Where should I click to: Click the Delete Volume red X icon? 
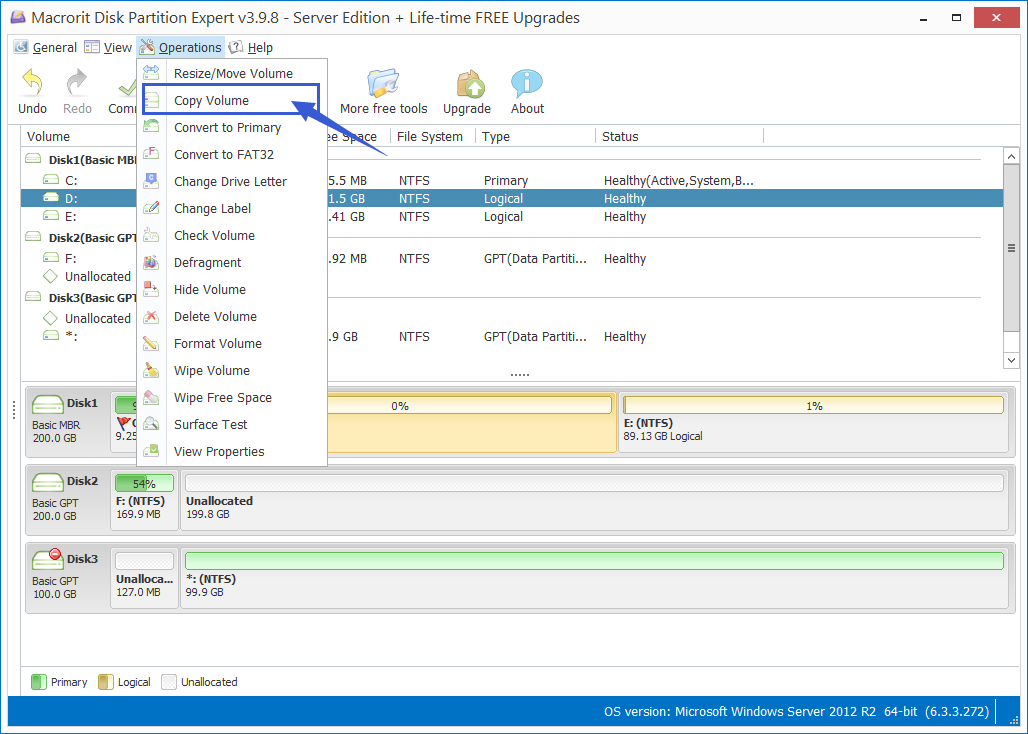click(x=151, y=316)
